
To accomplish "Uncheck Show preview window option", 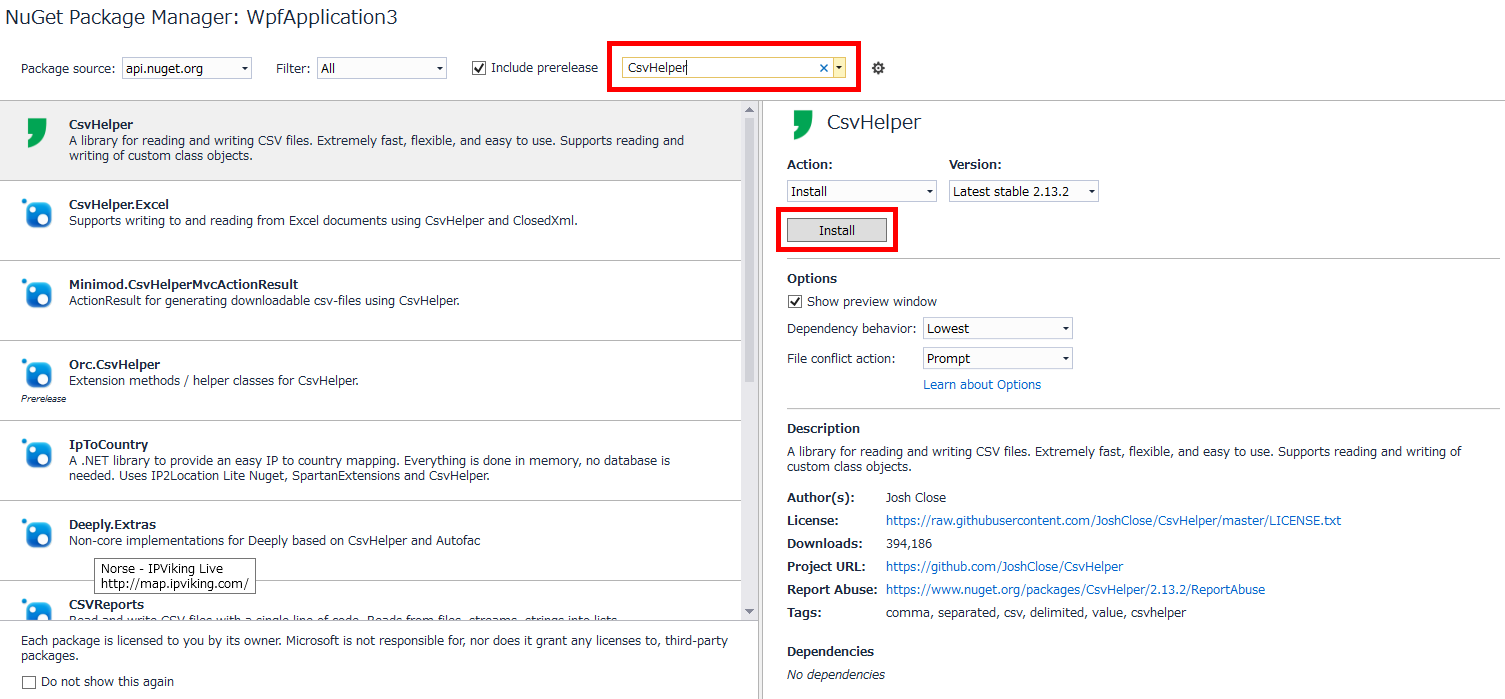I will click(795, 301).
